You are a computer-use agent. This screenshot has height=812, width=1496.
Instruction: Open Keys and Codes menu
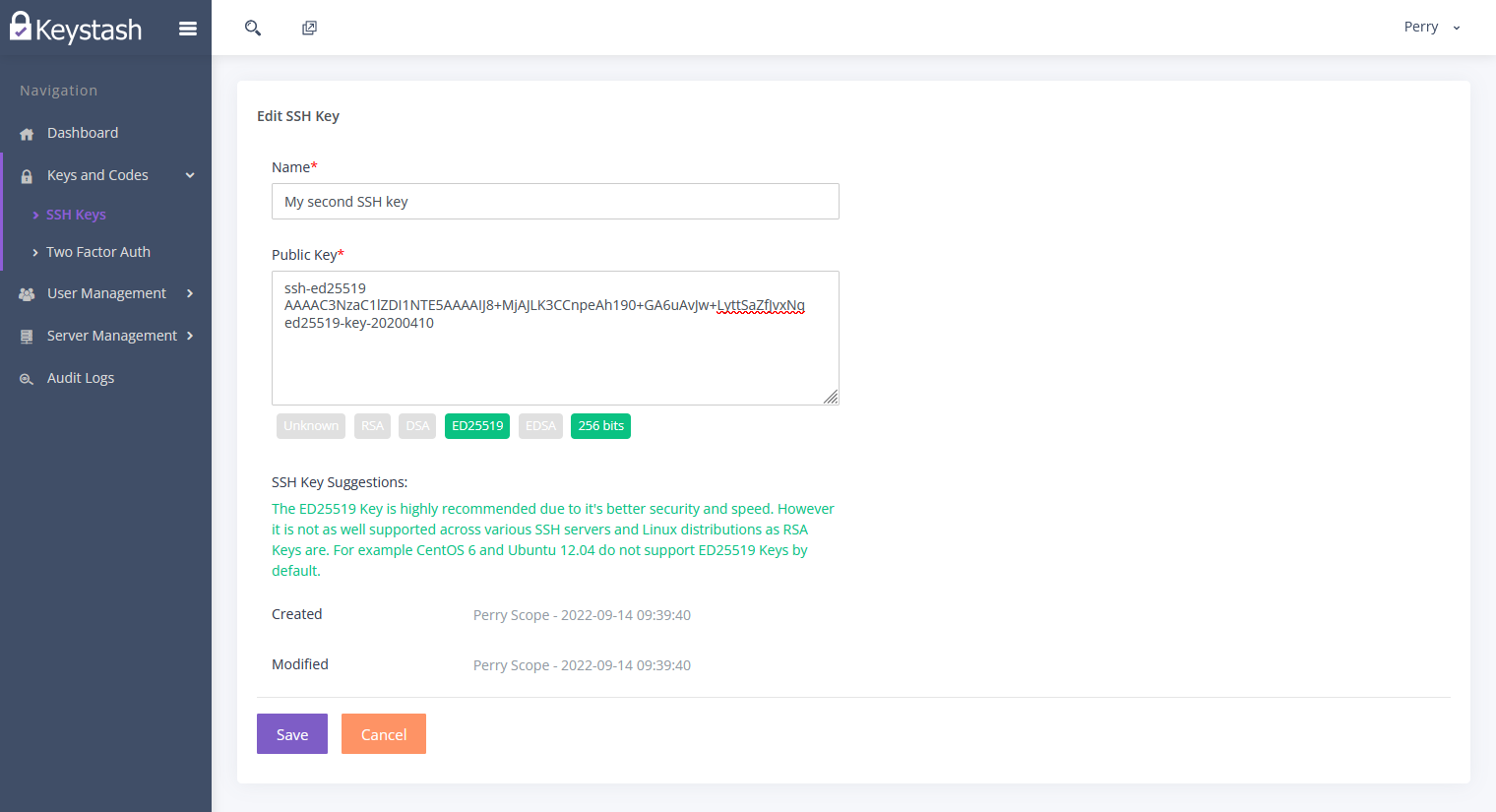(97, 175)
